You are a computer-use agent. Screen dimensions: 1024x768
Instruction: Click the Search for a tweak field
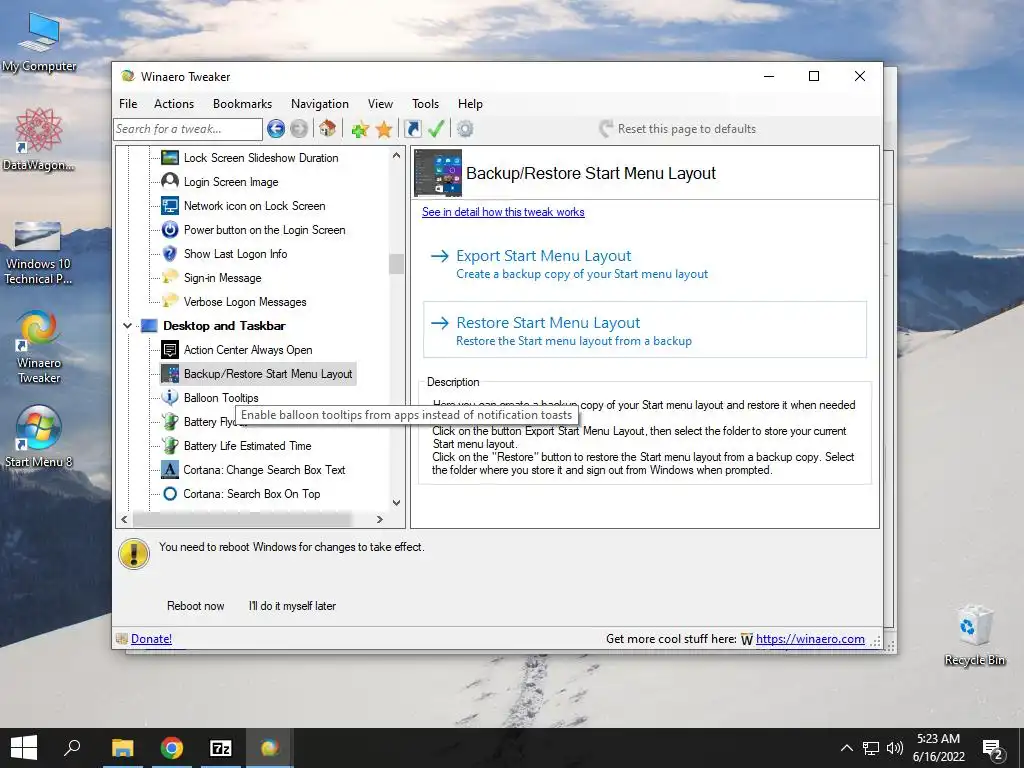tap(188, 129)
